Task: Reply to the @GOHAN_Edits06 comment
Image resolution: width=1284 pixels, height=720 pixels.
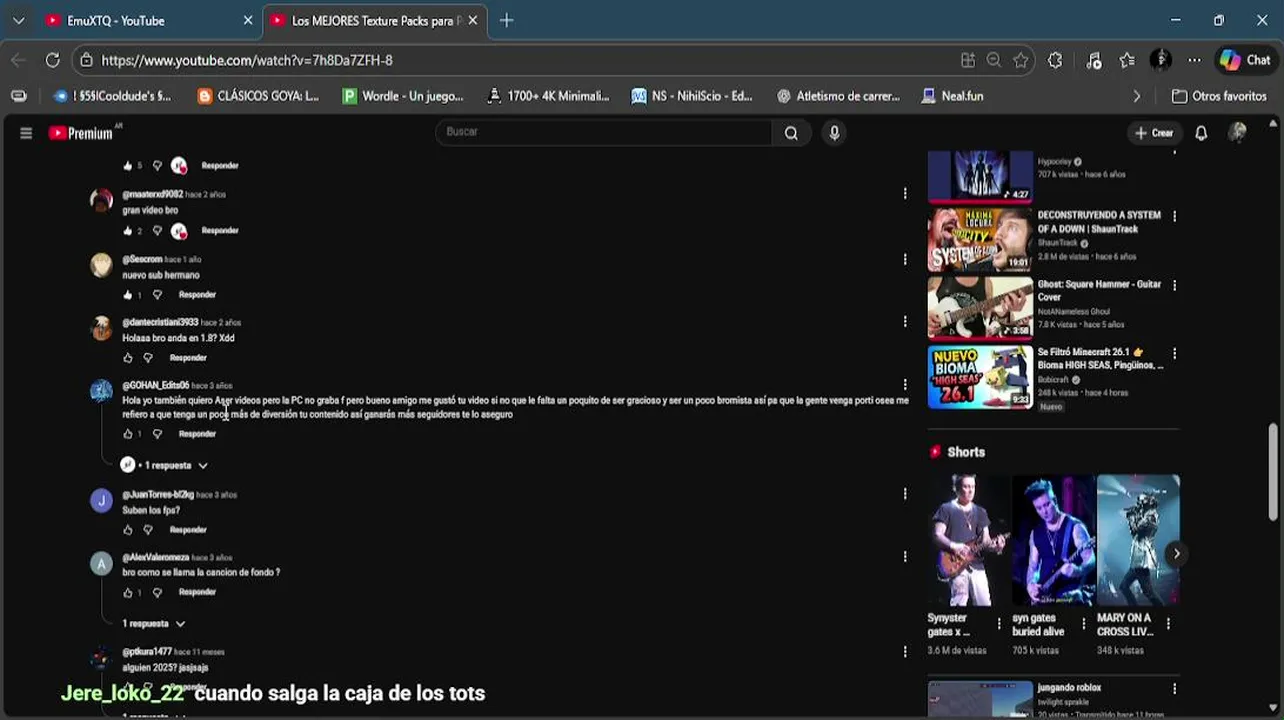Action: pos(197,434)
